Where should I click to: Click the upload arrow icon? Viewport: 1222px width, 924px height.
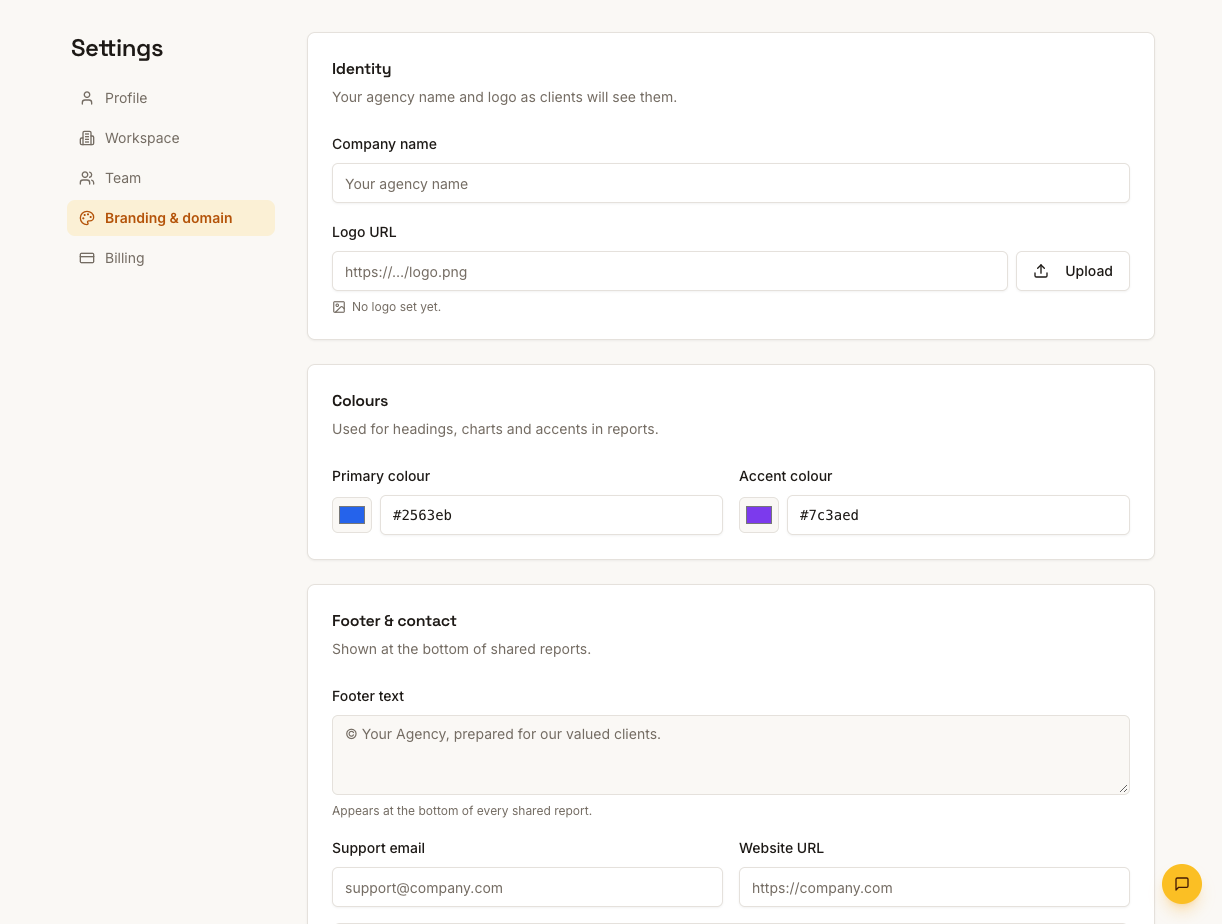tap(1041, 271)
